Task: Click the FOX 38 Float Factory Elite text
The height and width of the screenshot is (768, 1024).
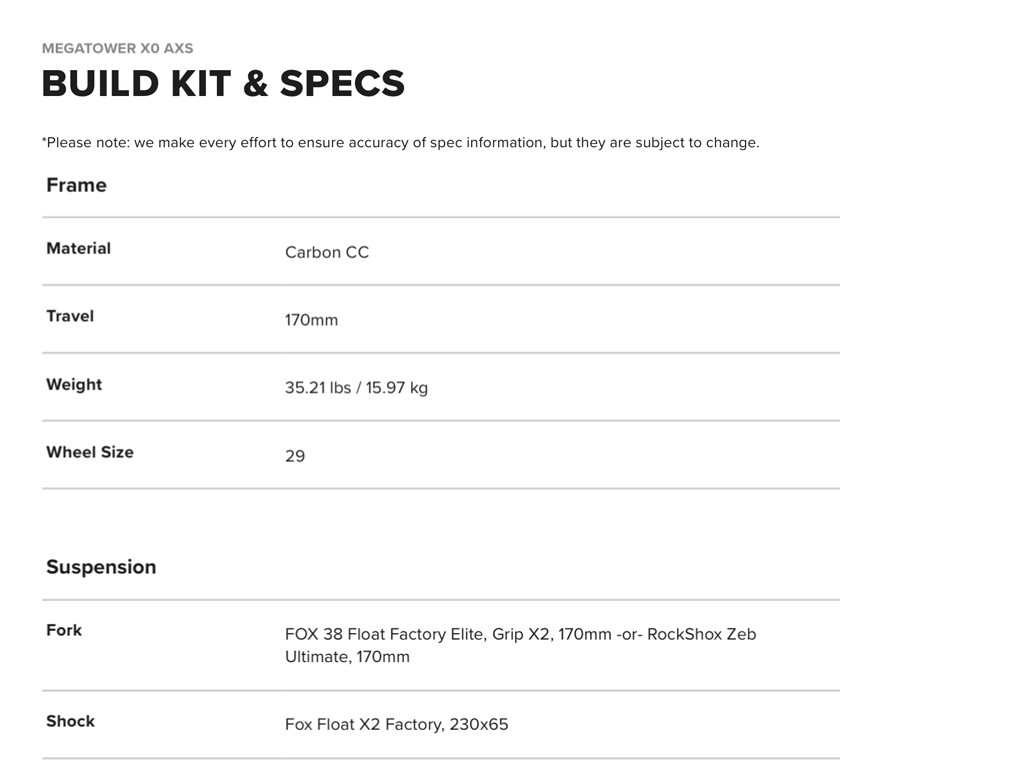Action: pyautogui.click(x=384, y=634)
